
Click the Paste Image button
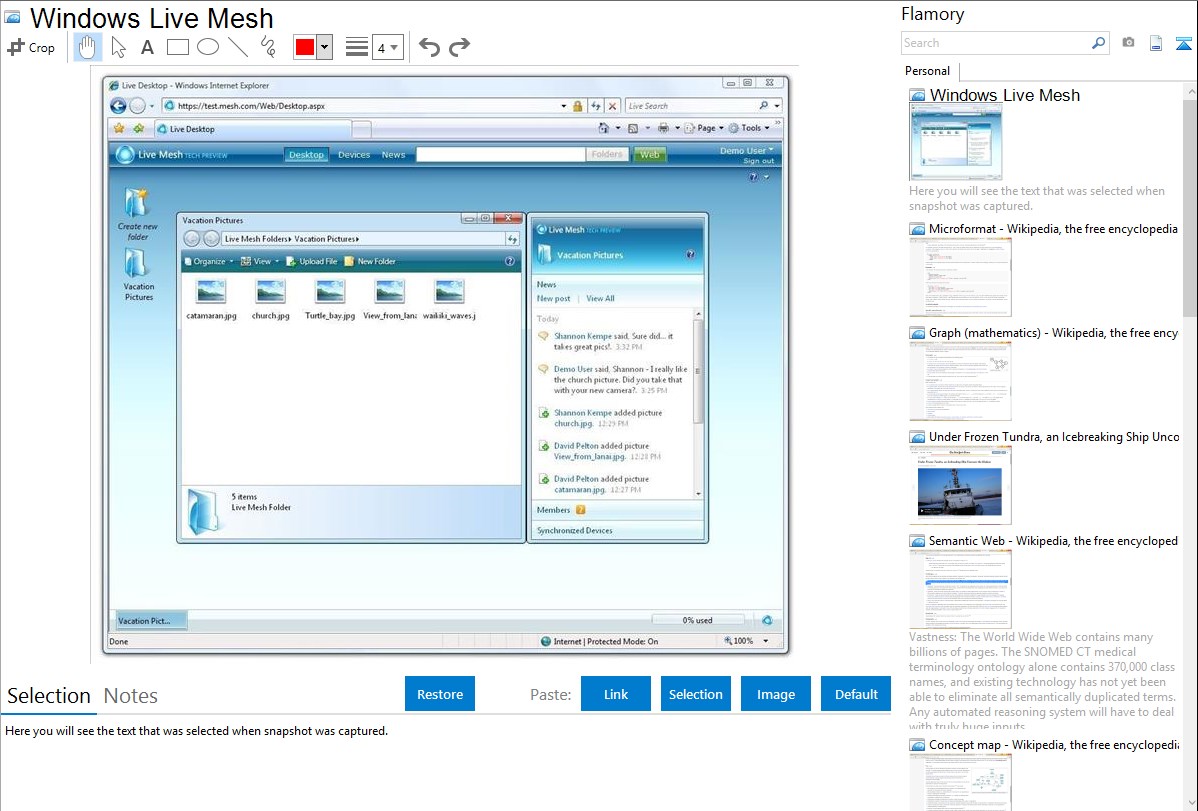[x=775, y=694]
